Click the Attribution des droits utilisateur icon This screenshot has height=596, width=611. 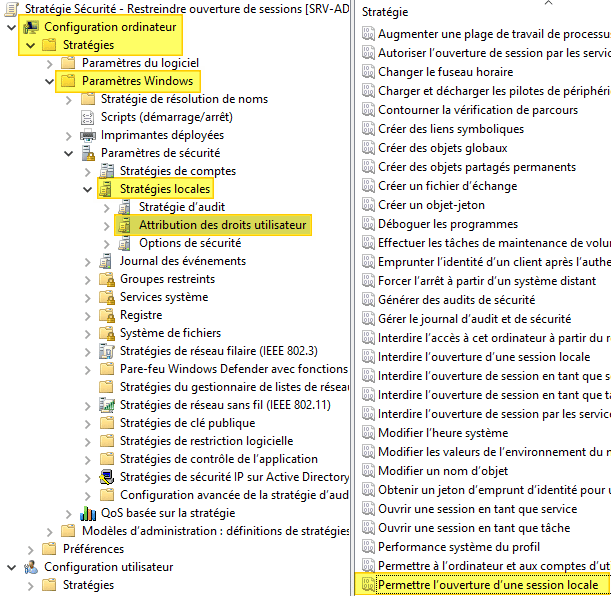[x=124, y=225]
